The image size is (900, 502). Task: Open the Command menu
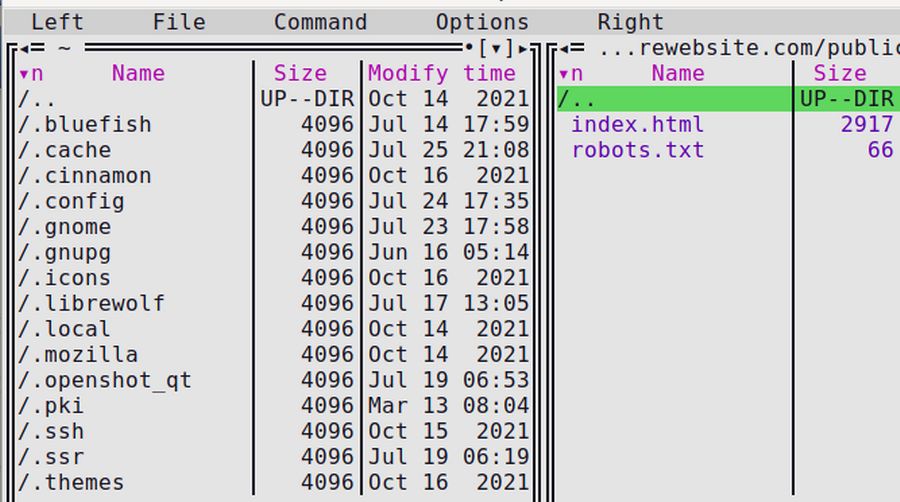coord(320,22)
